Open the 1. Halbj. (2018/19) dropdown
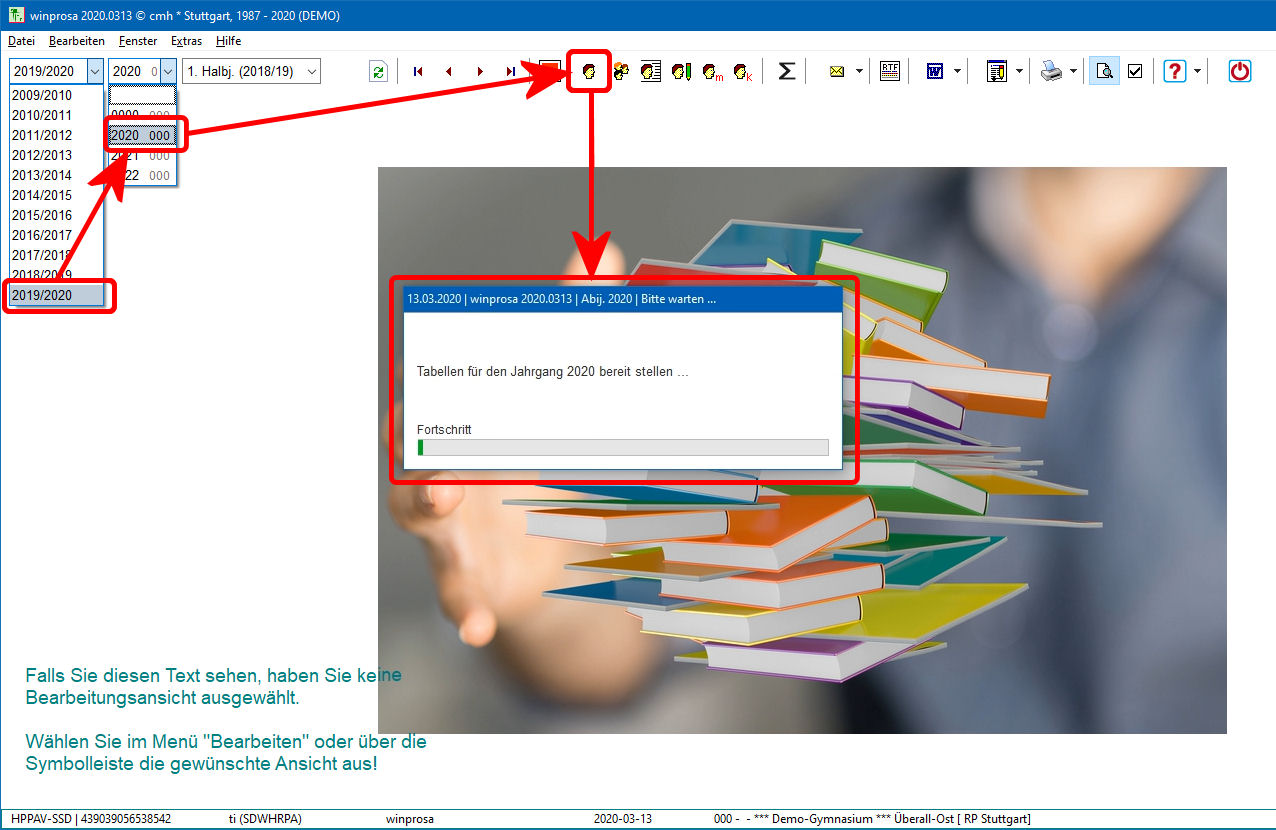This screenshot has width=1276, height=830. click(312, 71)
